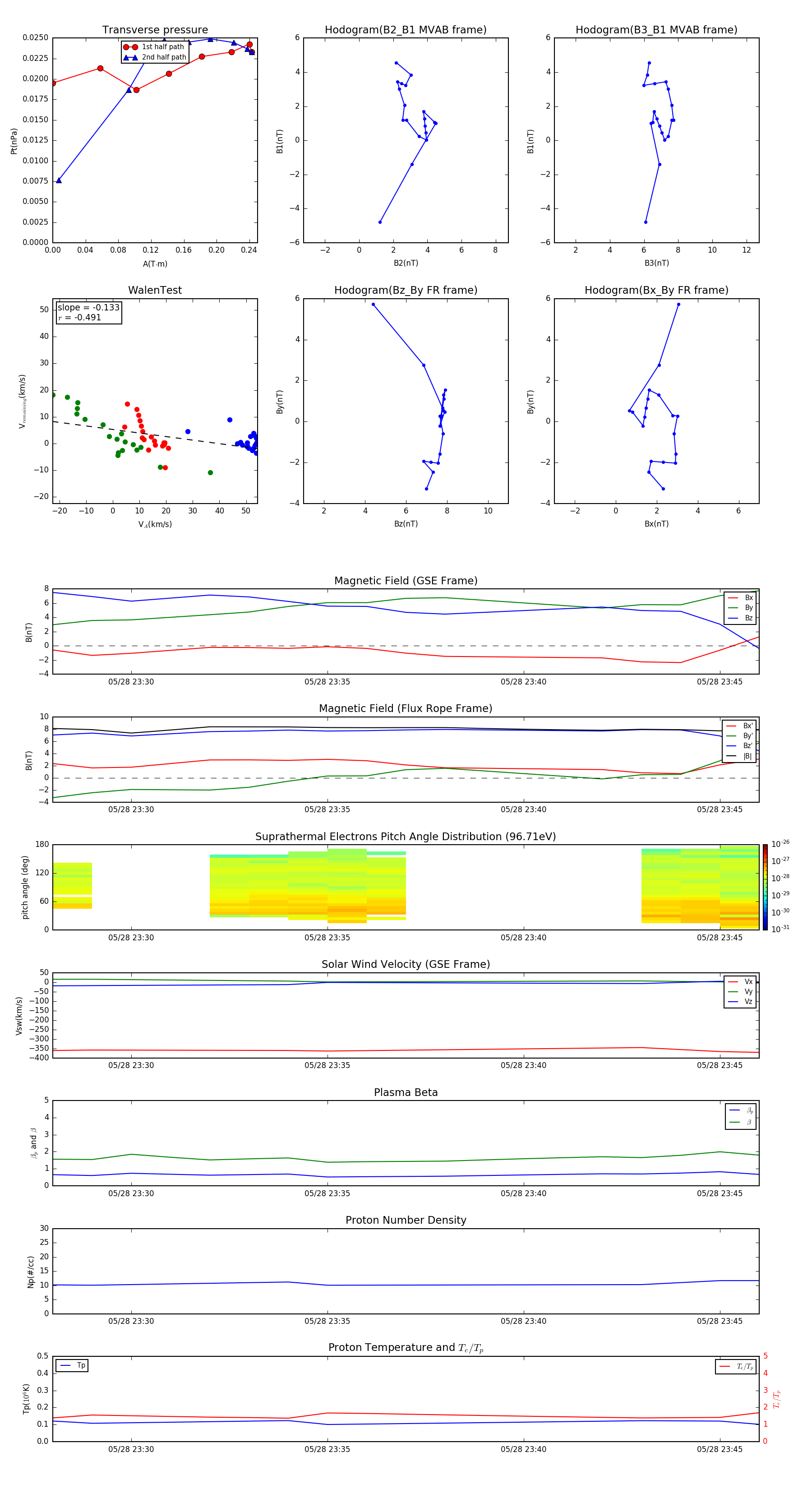
Task: Click the 'Solar Wind Velocity (GSE Frame)' title
Action: tap(406, 964)
